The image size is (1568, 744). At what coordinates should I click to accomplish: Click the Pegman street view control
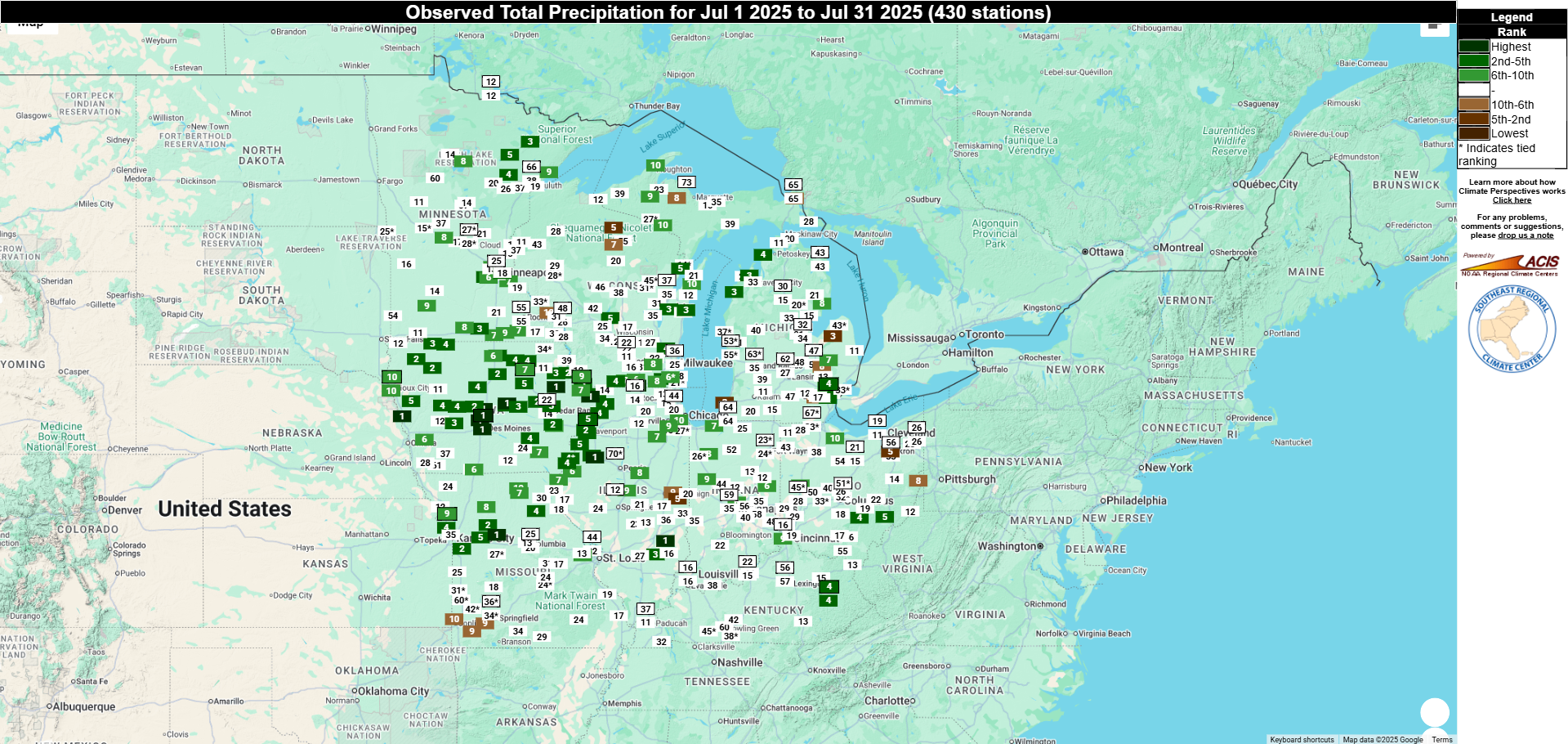point(1434,712)
